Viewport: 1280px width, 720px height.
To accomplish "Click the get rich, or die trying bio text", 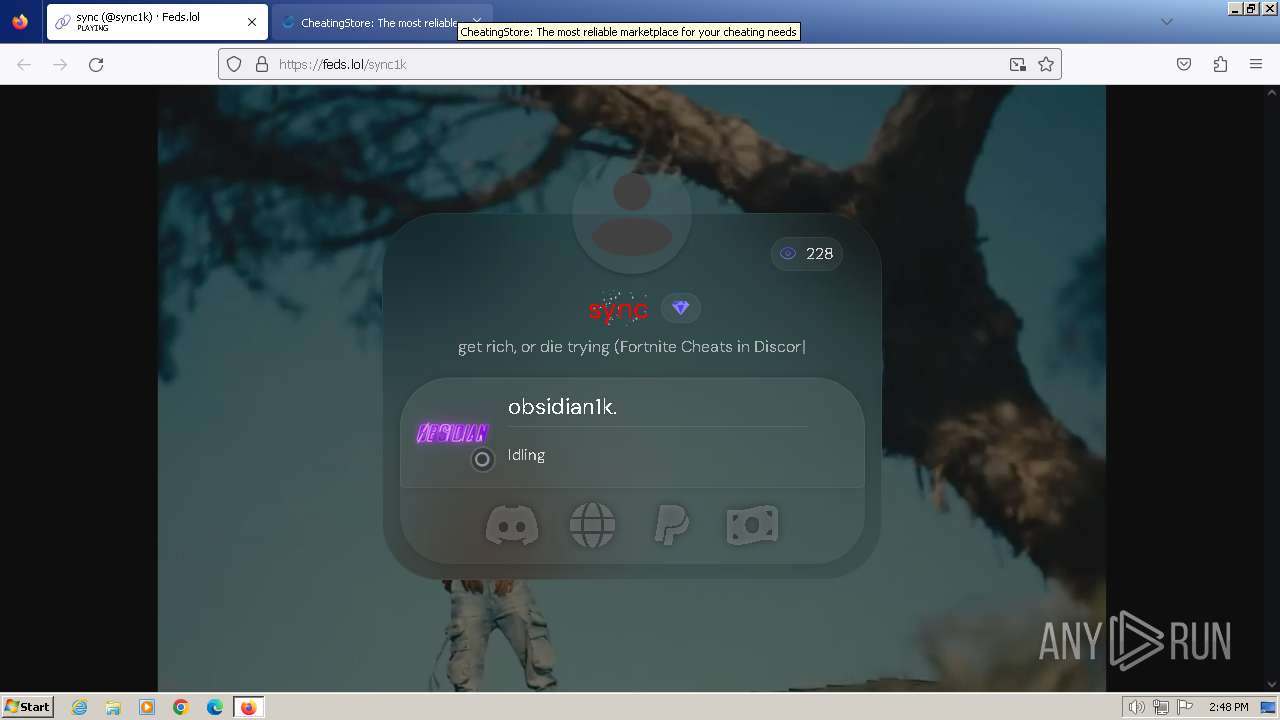I will (x=632, y=347).
